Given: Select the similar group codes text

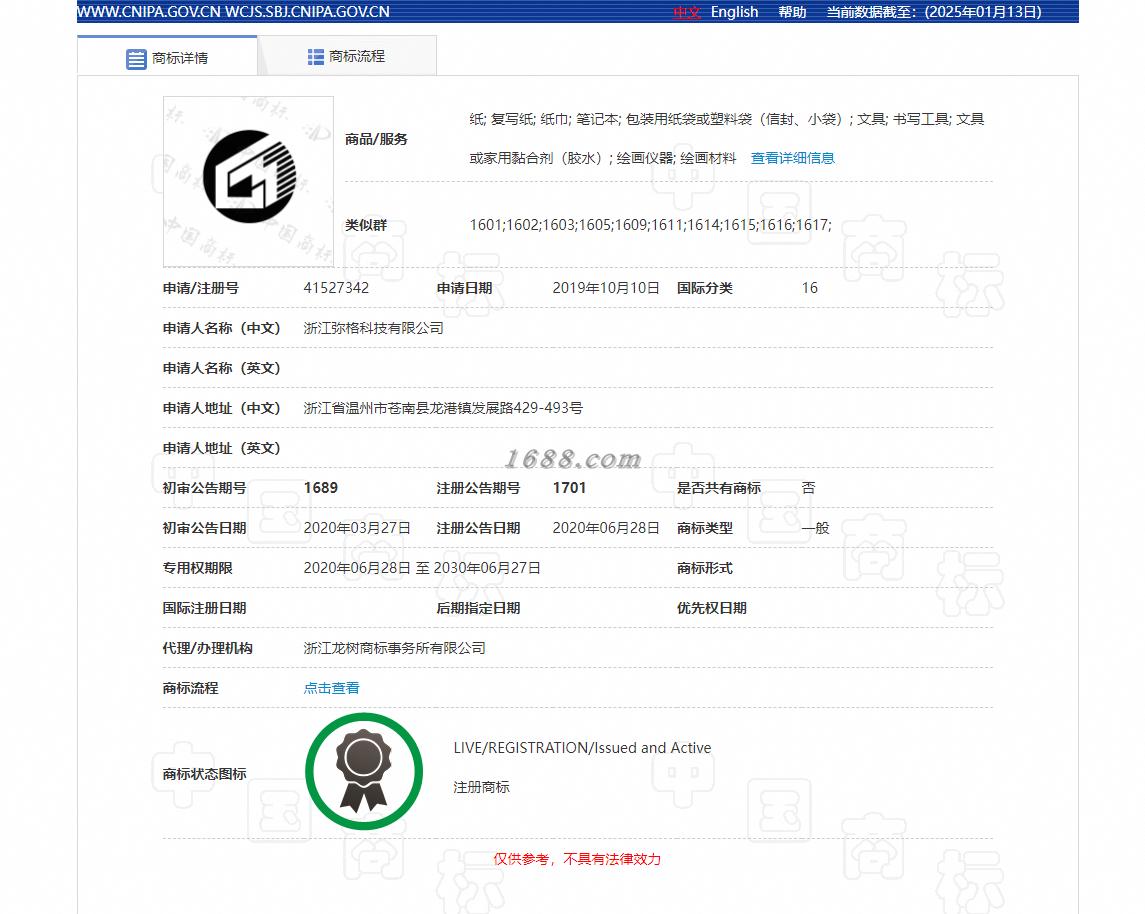Looking at the screenshot, I should [650, 225].
